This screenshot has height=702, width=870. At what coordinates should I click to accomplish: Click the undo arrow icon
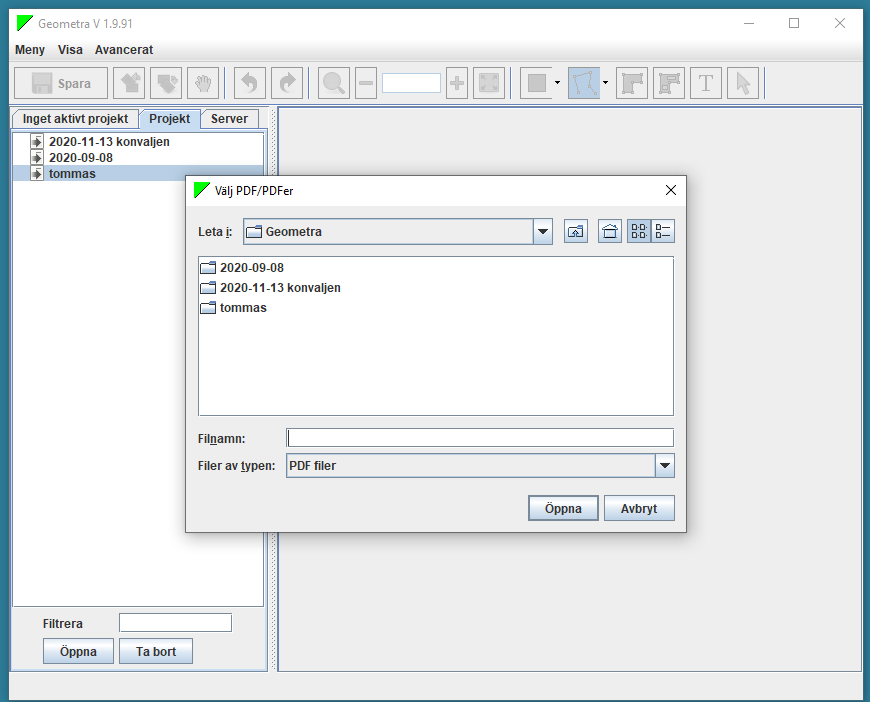click(x=250, y=83)
